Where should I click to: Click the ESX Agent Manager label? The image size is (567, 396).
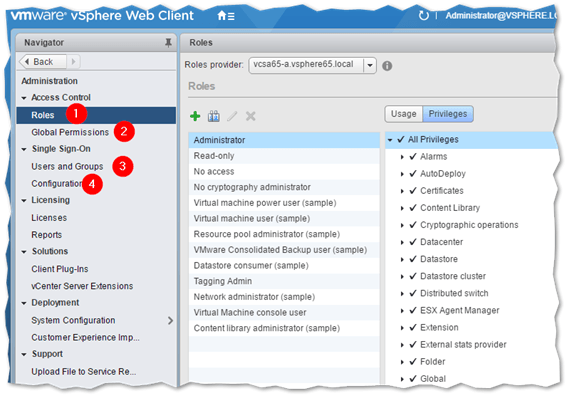click(459, 311)
